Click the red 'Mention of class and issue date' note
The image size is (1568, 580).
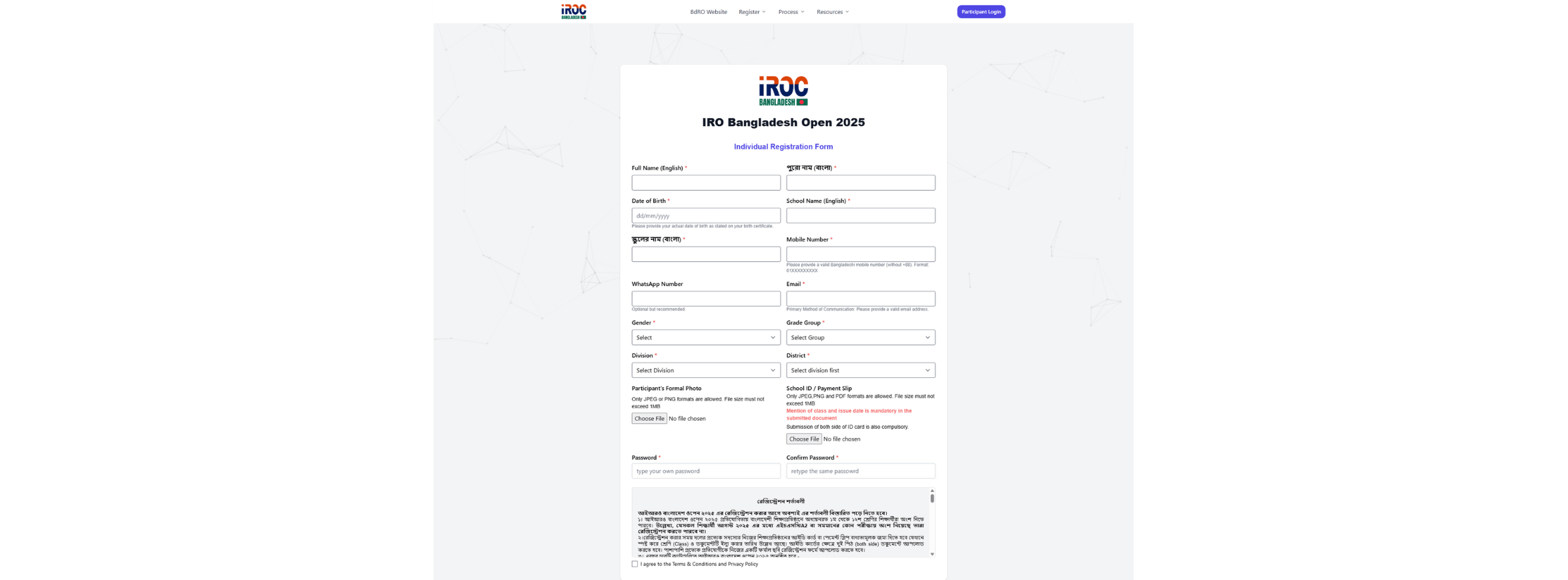tap(849, 415)
